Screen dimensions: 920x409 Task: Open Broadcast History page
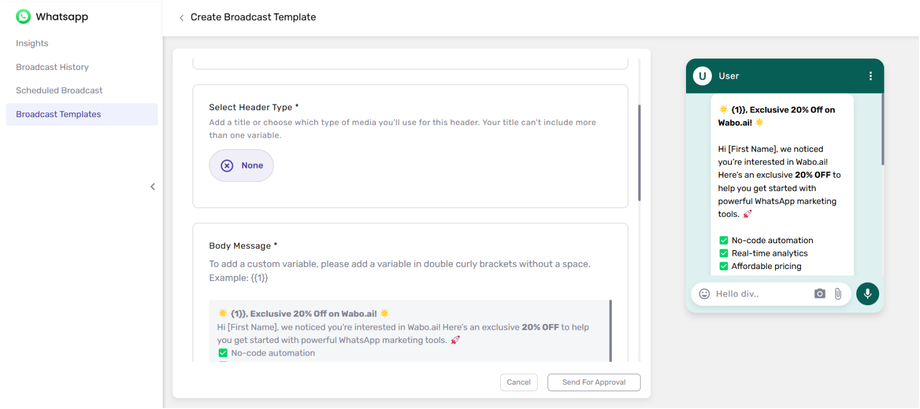[52, 67]
